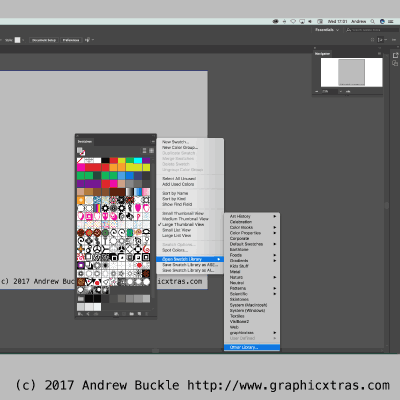
Task: Click the New Color Group folder icon
Action: click(131, 314)
